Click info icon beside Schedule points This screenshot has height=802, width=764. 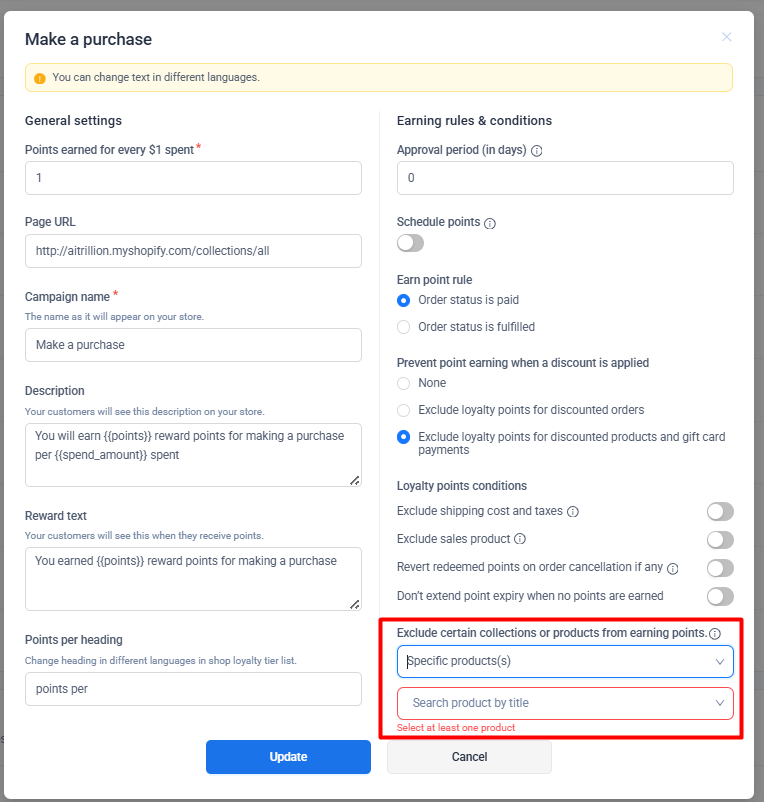(x=490, y=223)
